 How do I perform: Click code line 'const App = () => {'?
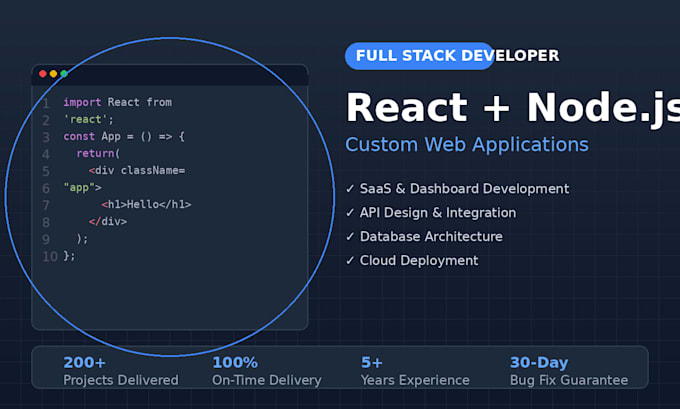tap(124, 137)
